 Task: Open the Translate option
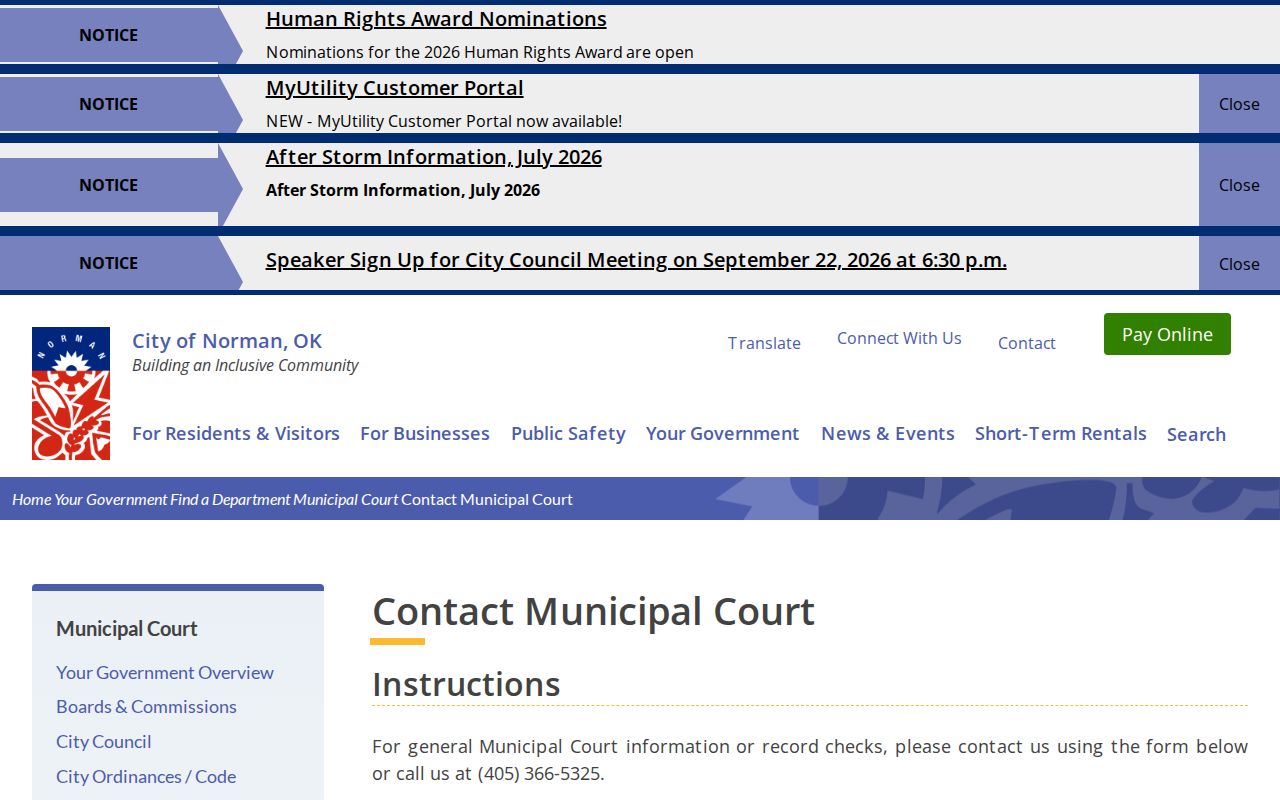coord(764,343)
